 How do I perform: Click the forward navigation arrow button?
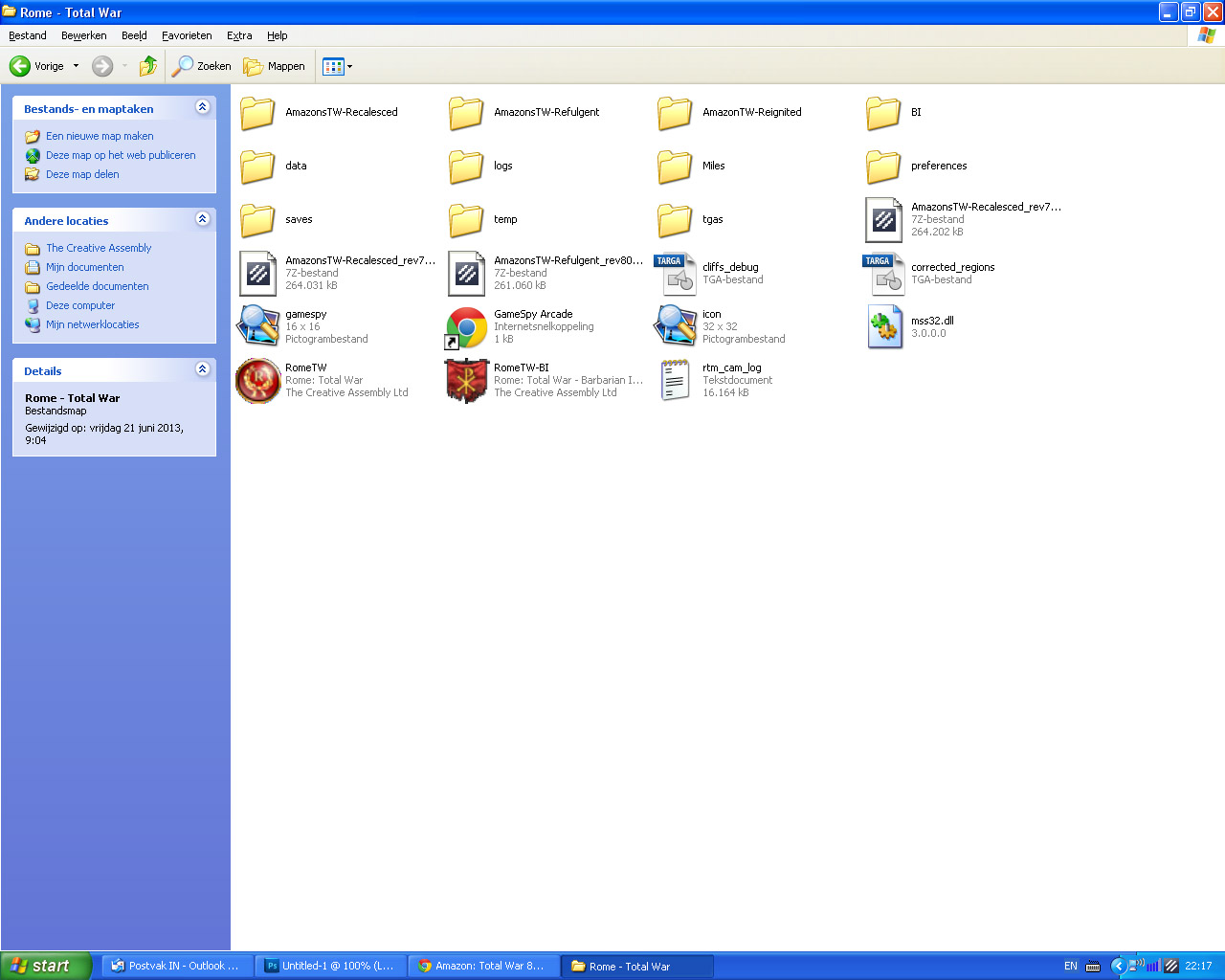coord(102,66)
